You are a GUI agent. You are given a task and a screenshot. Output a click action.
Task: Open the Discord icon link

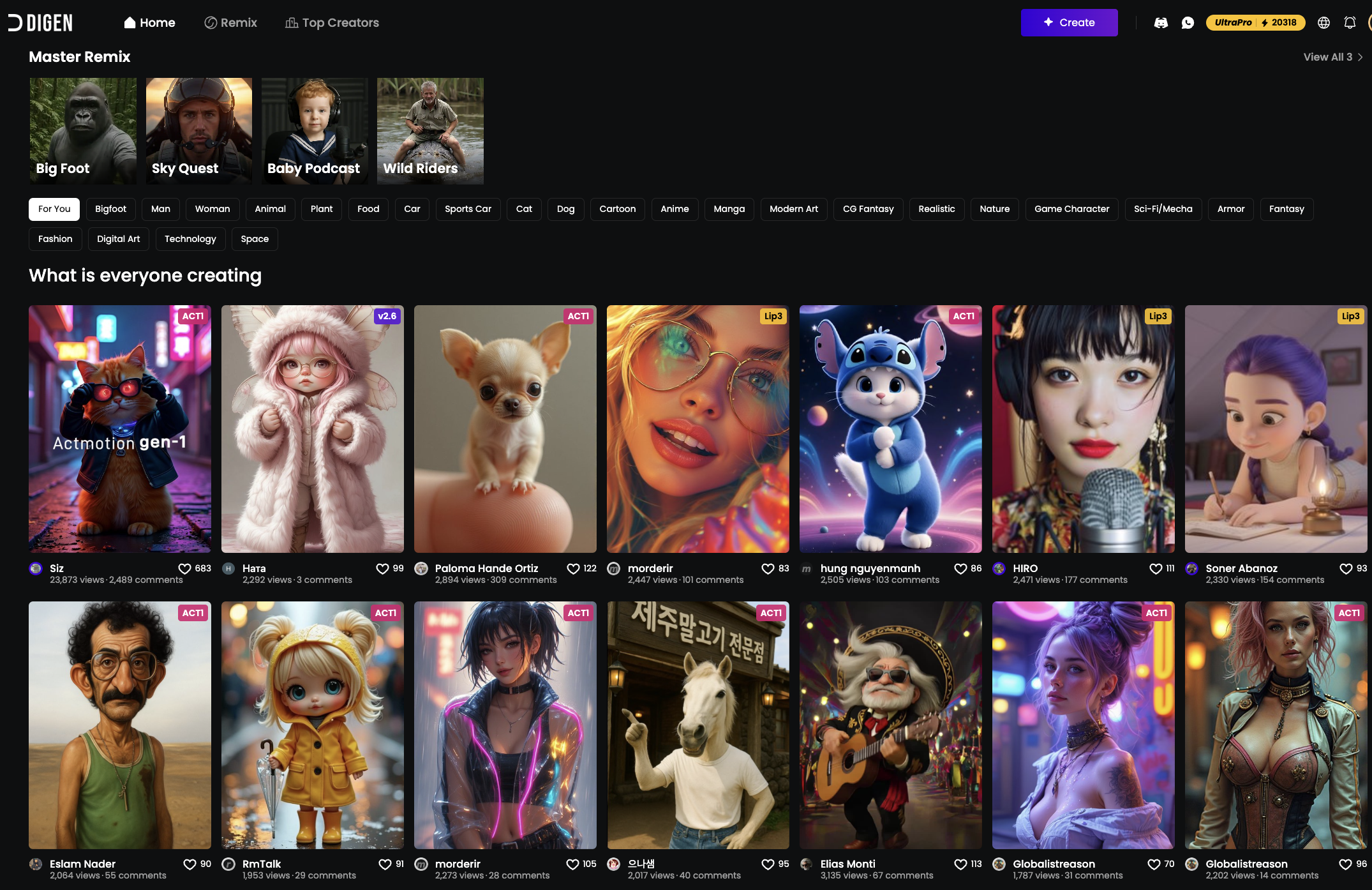click(x=1161, y=23)
